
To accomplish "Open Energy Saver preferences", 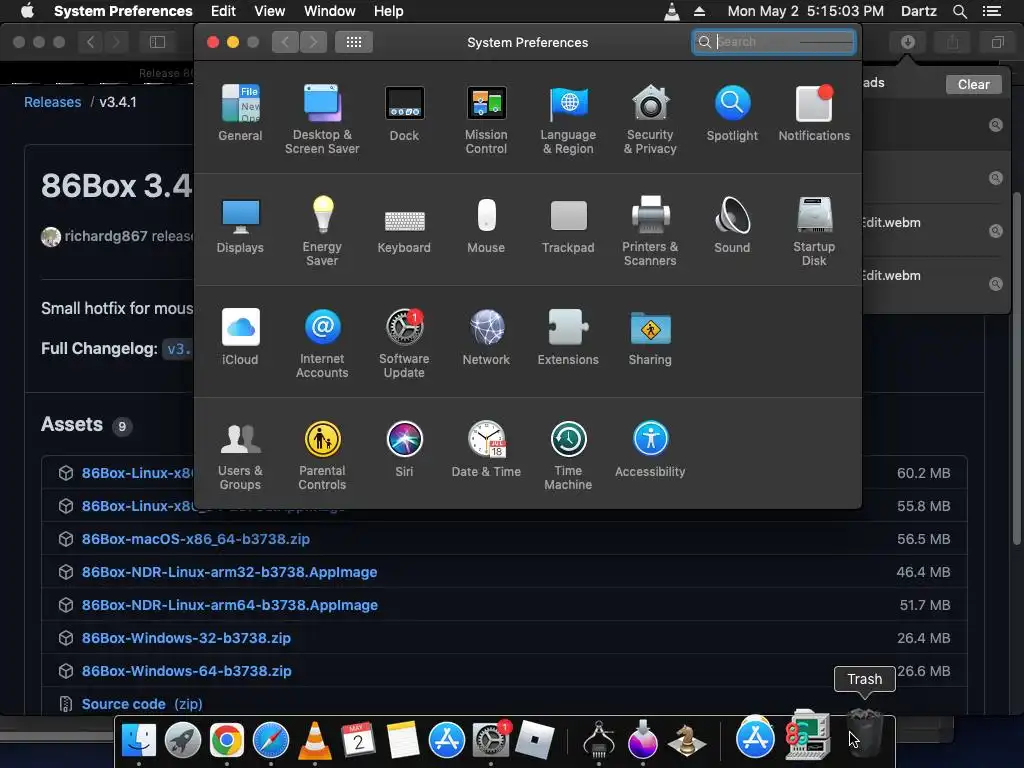I will (x=322, y=231).
